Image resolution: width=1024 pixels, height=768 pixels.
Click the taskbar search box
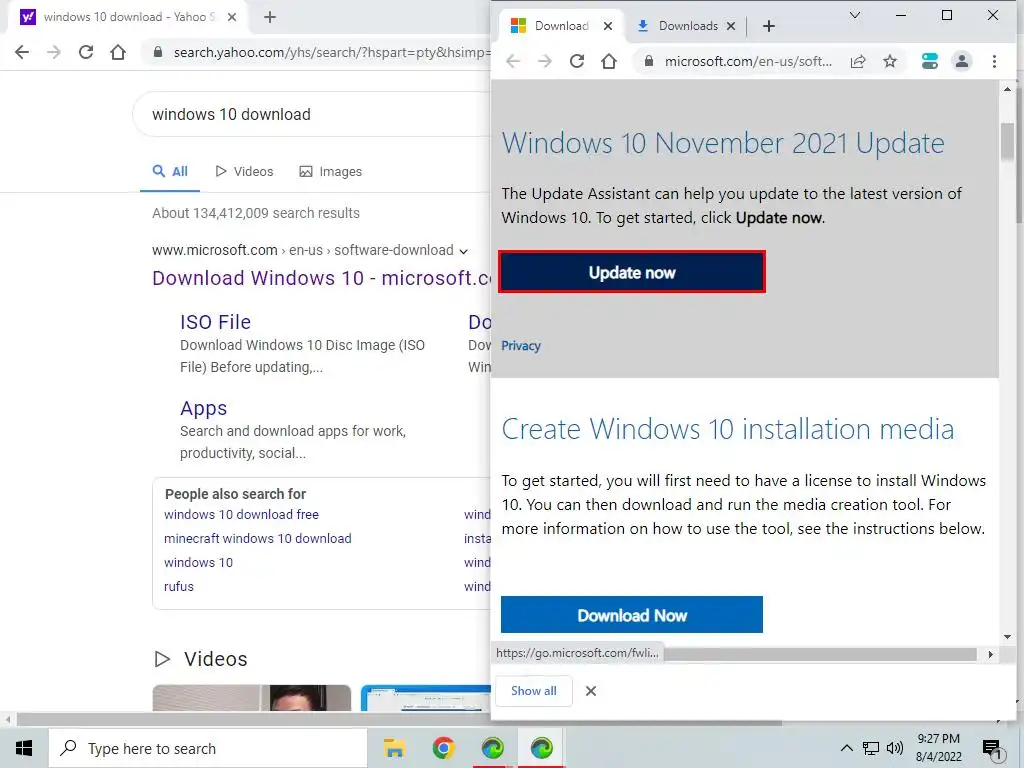(208, 748)
